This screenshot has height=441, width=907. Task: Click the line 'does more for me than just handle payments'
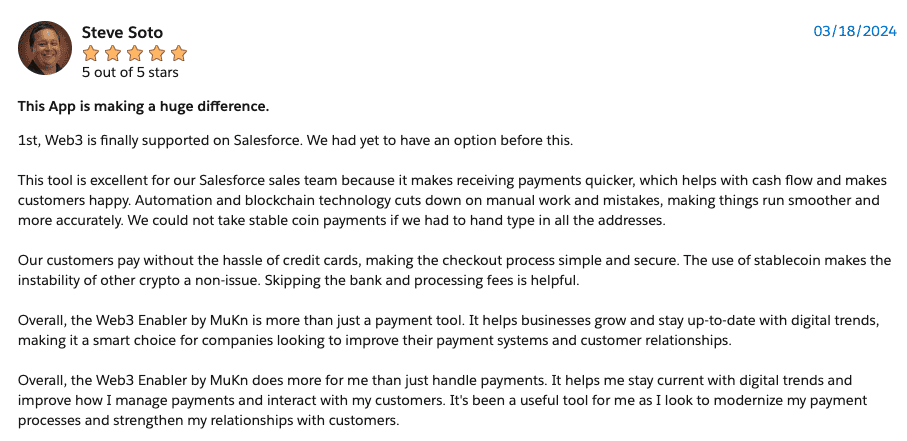tap(435, 381)
